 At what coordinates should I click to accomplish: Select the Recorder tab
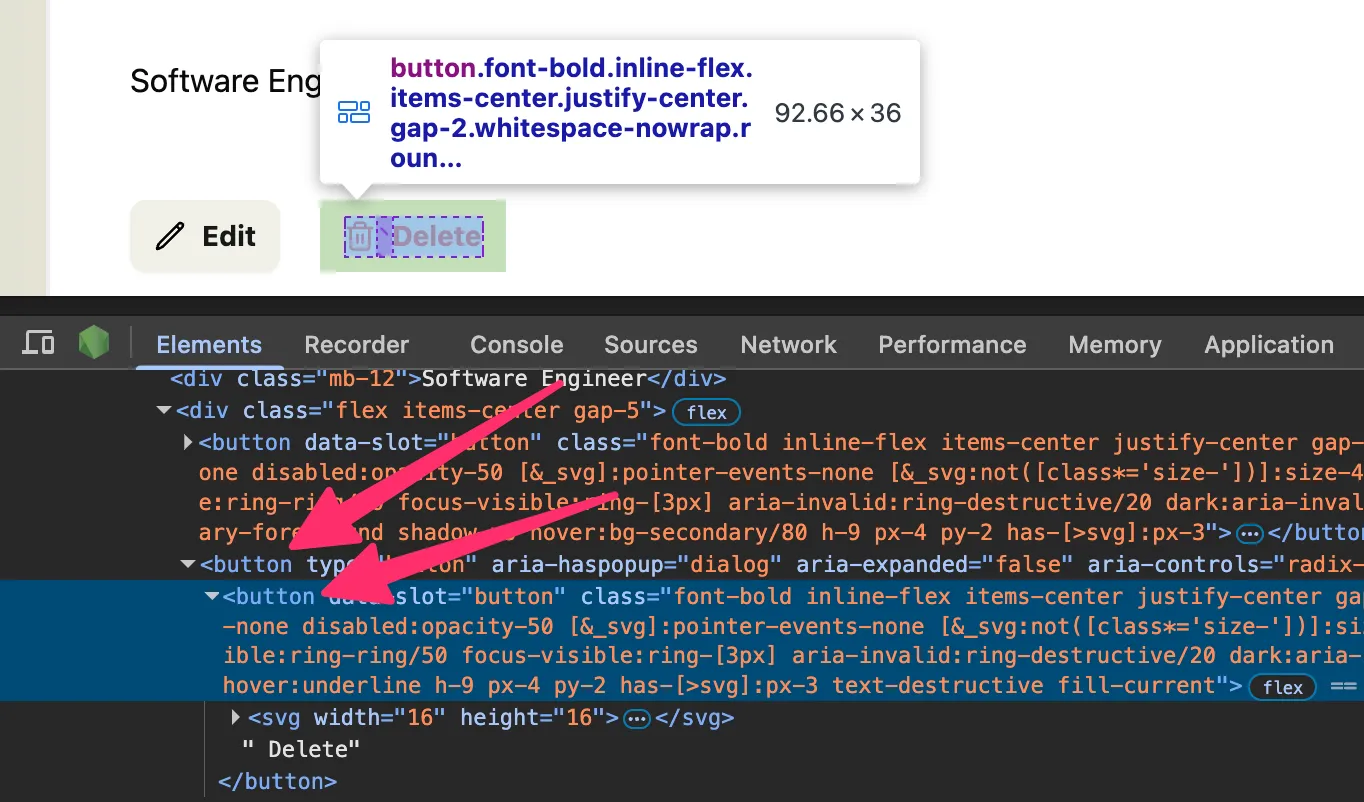[x=356, y=345]
